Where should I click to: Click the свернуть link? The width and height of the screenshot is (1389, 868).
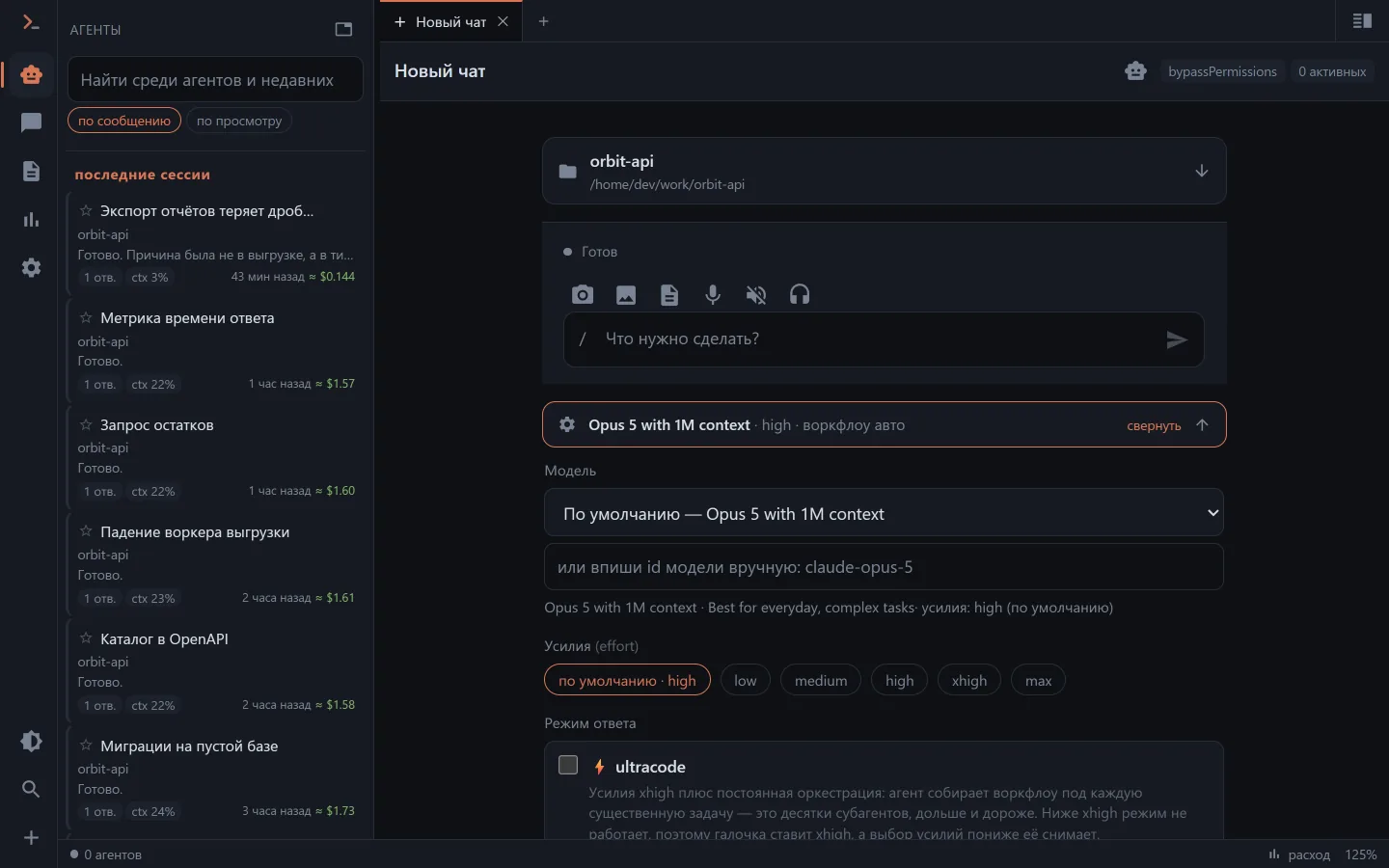[x=1154, y=425]
